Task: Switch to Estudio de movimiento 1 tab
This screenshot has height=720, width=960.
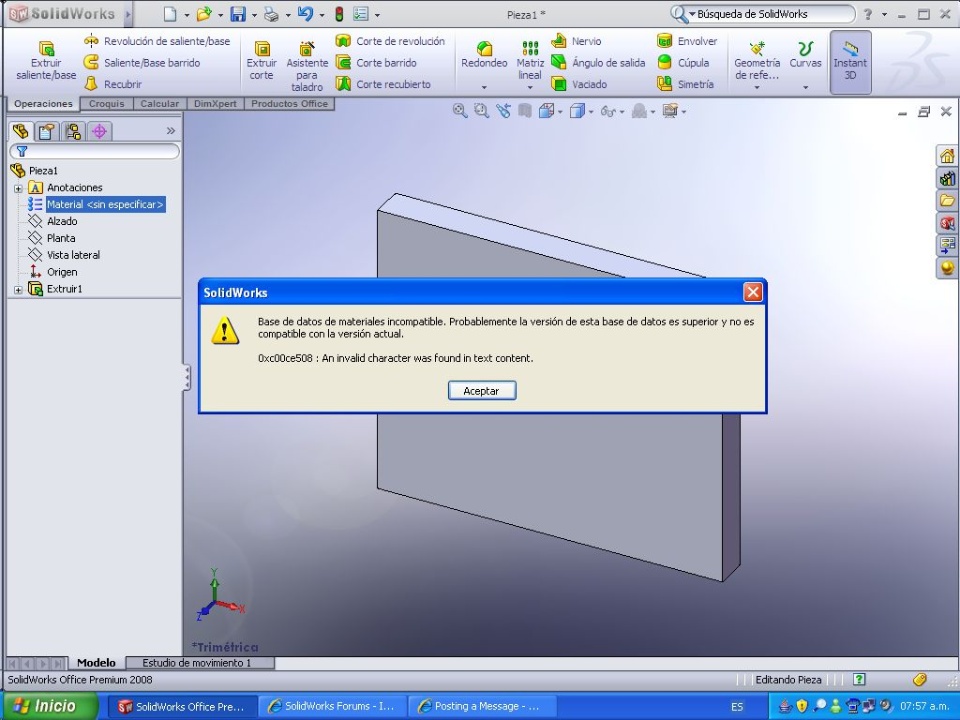Action: coord(197,663)
